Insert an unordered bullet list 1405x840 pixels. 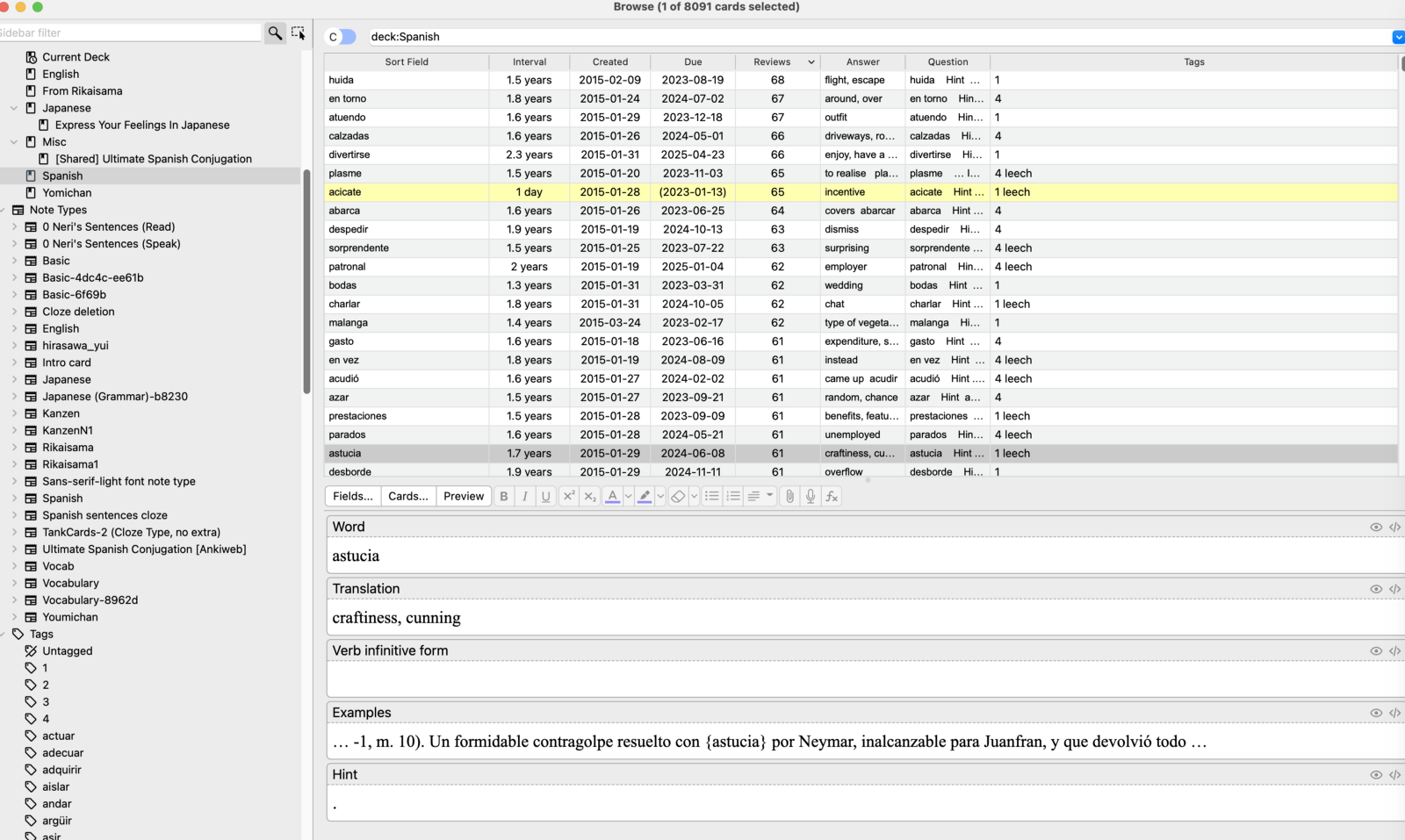712,497
